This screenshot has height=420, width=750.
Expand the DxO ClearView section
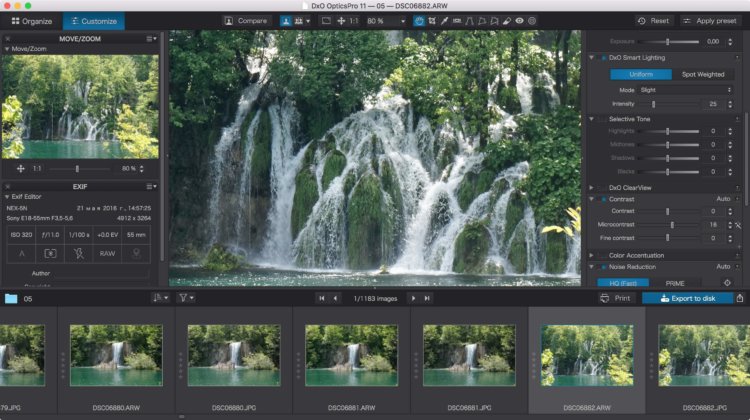tap(592, 188)
